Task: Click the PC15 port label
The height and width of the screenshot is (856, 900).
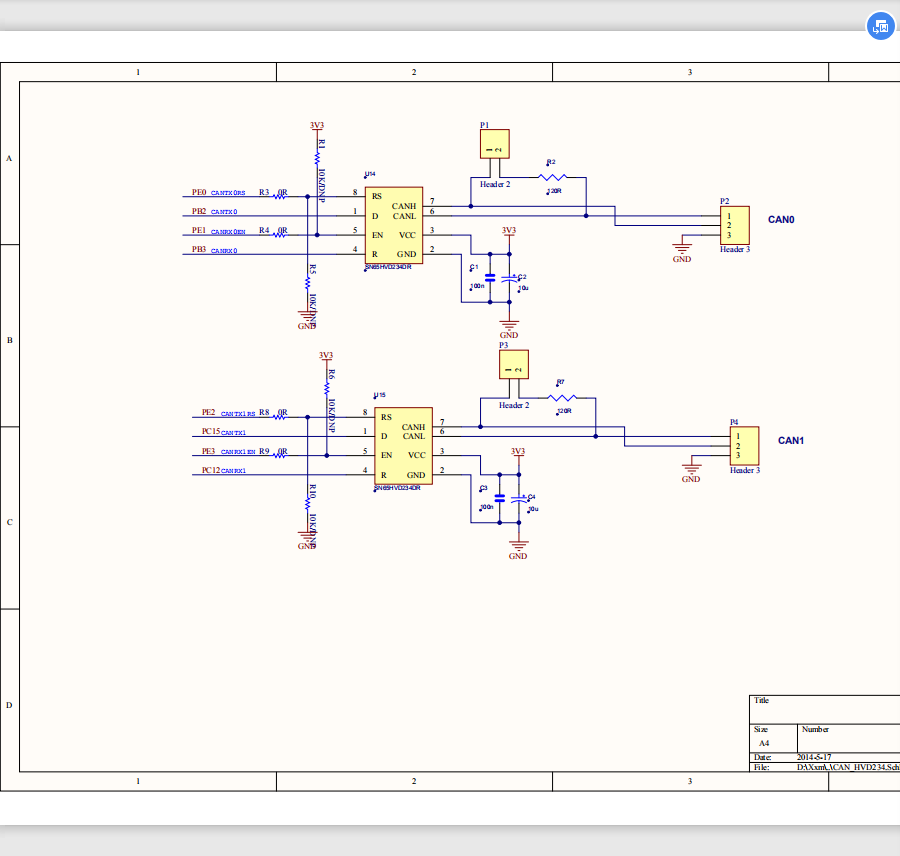Action: (x=211, y=431)
